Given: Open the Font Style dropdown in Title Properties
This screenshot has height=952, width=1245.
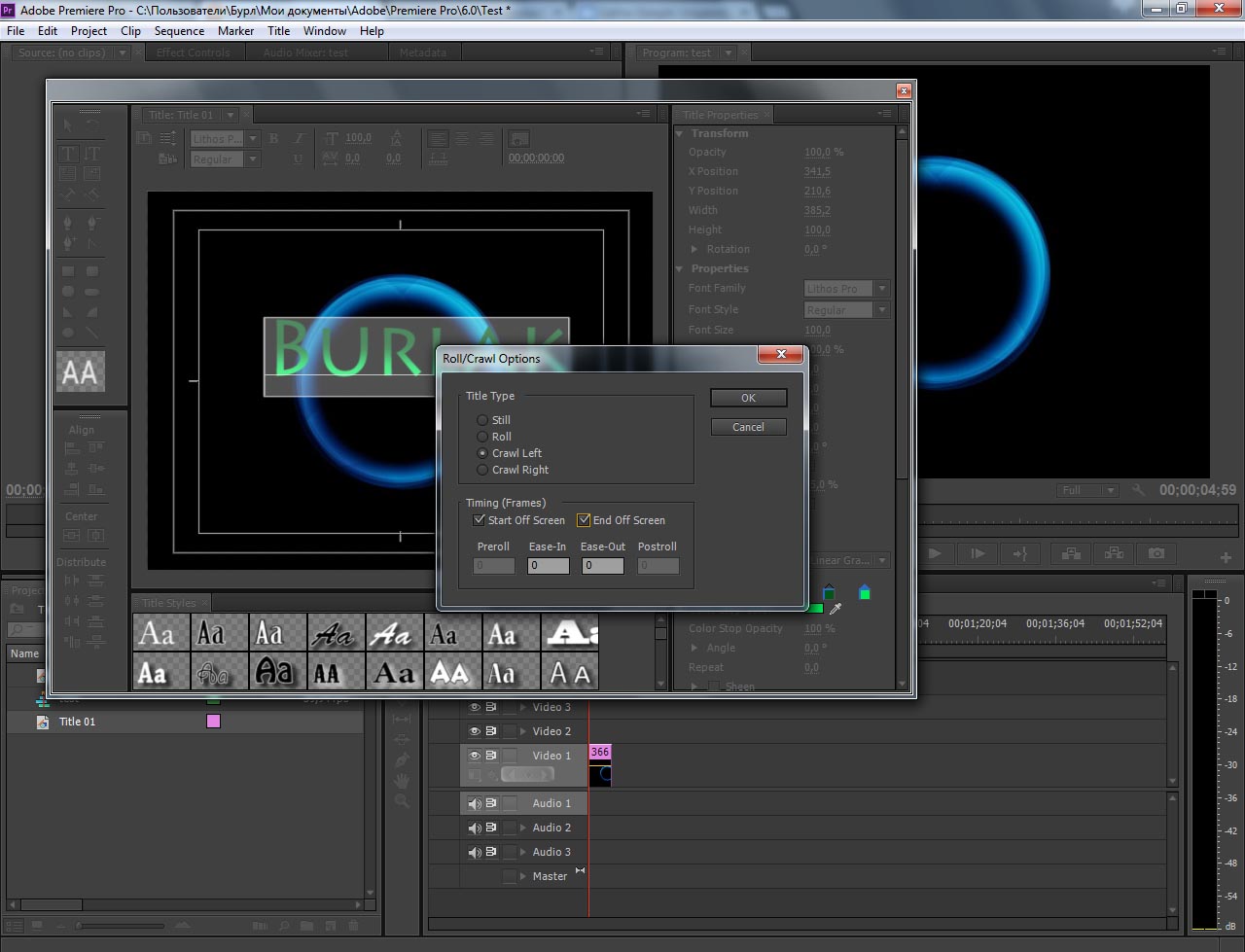Looking at the screenshot, I should [846, 310].
